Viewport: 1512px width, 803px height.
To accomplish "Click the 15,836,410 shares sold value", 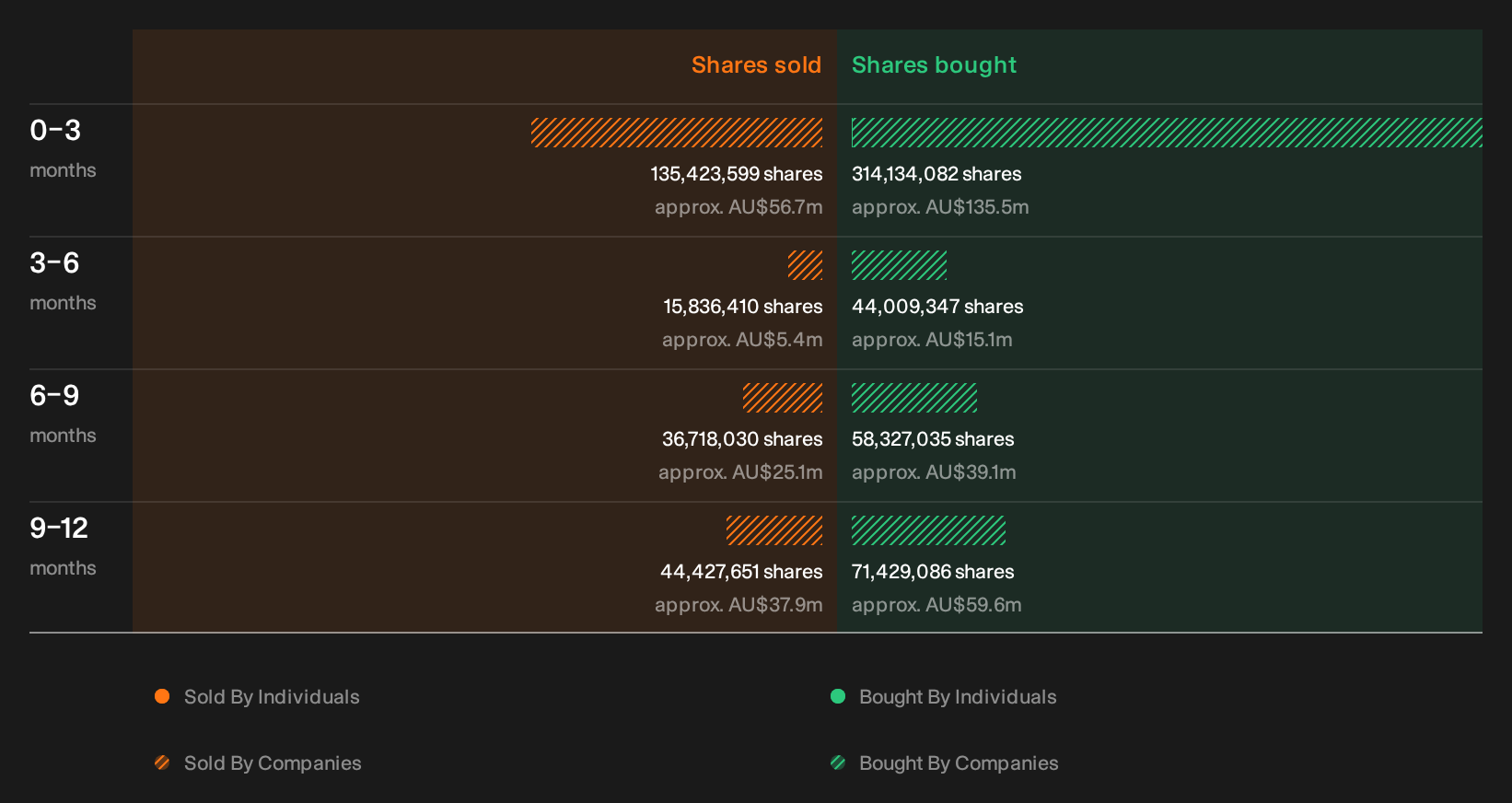I will [x=743, y=307].
